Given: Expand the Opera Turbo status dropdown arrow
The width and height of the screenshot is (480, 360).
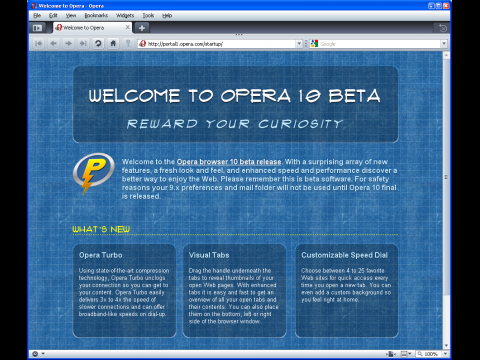Looking at the screenshot, I should (43, 354).
